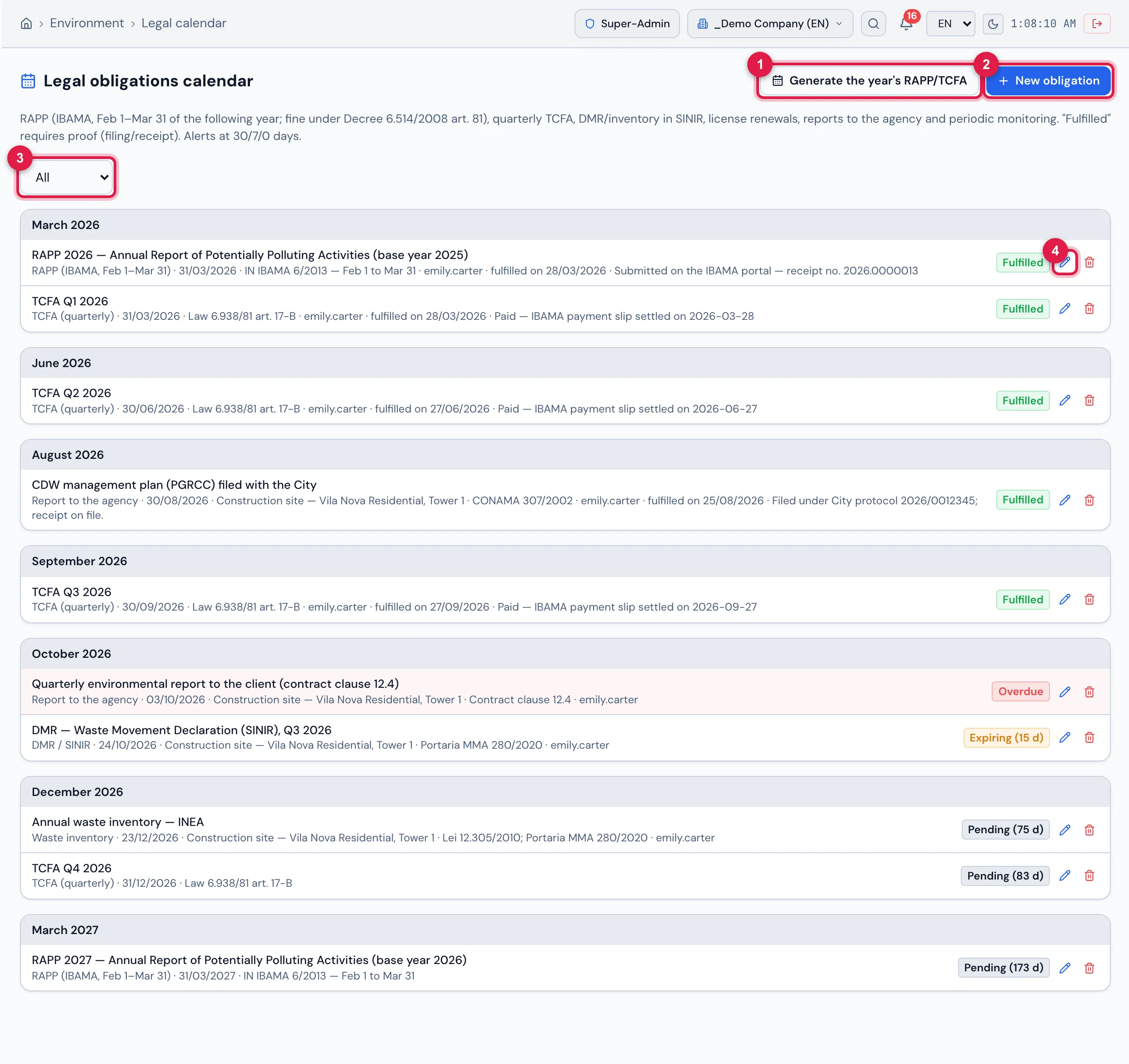Open notifications bell with badge 16
This screenshot has height=1064, width=1129.
click(x=906, y=23)
